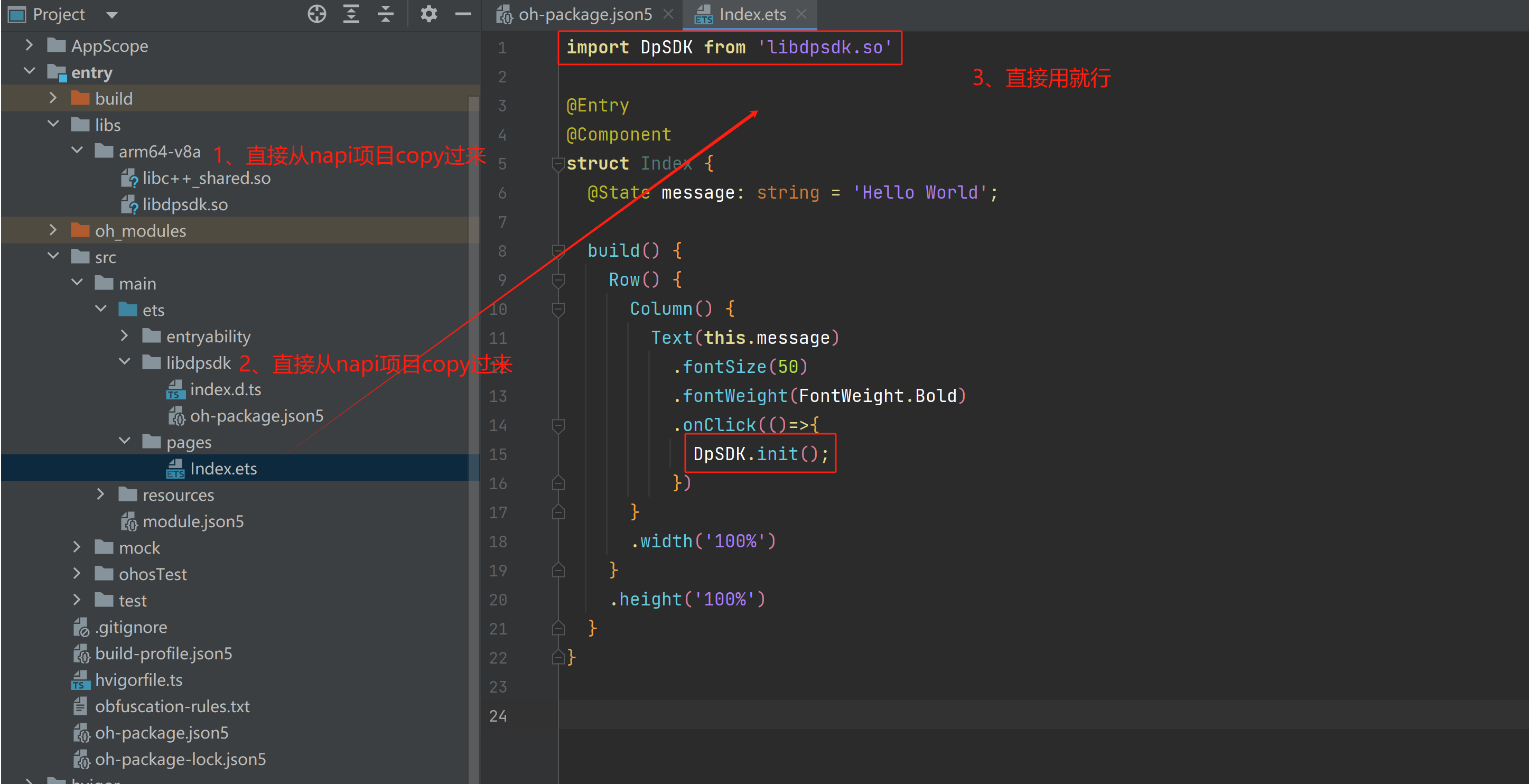Viewport: 1529px width, 784px height.
Task: Click the 'Hello World' string literal
Action: click(919, 193)
